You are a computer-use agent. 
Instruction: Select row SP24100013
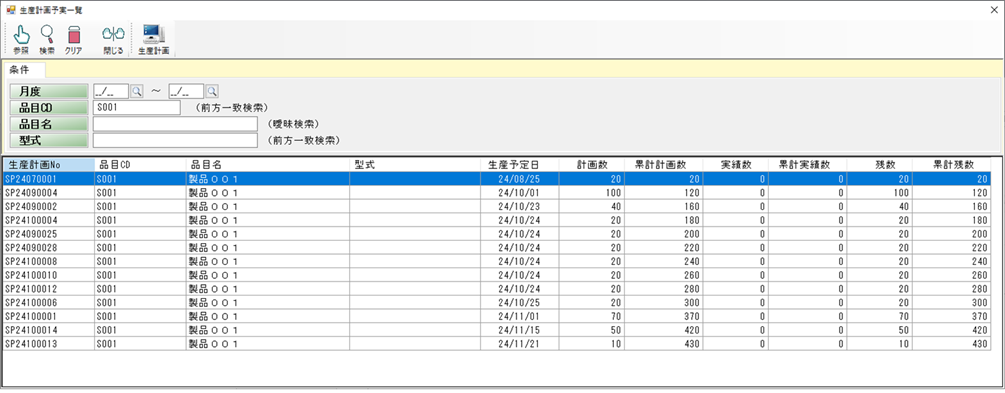point(497,344)
